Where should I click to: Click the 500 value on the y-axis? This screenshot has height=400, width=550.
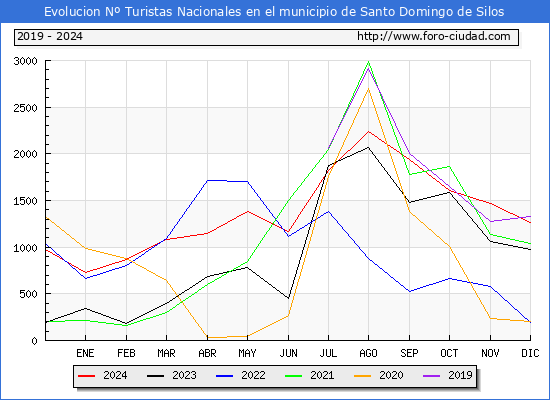point(28,294)
